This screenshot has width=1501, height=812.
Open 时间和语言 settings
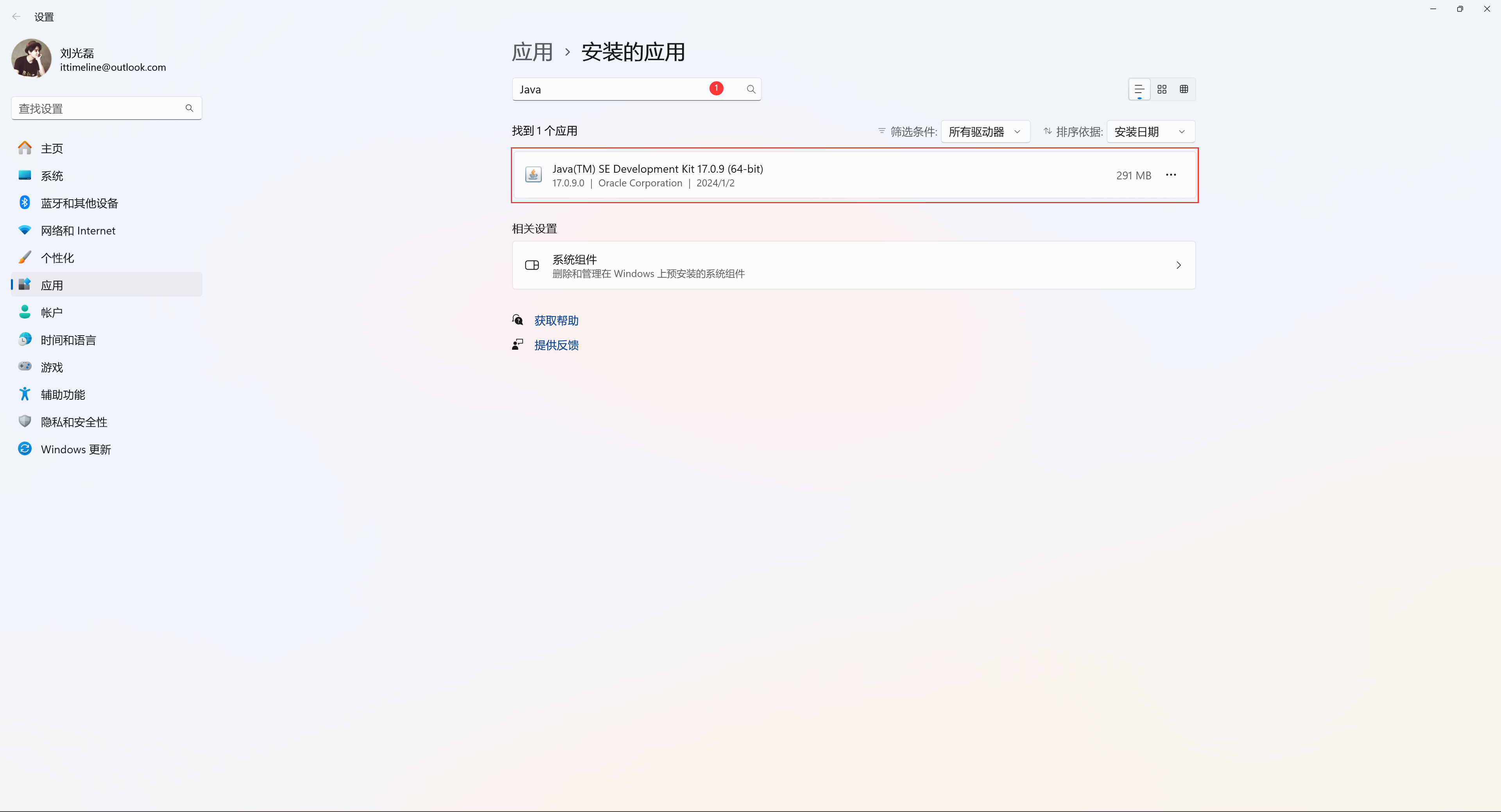(x=107, y=340)
